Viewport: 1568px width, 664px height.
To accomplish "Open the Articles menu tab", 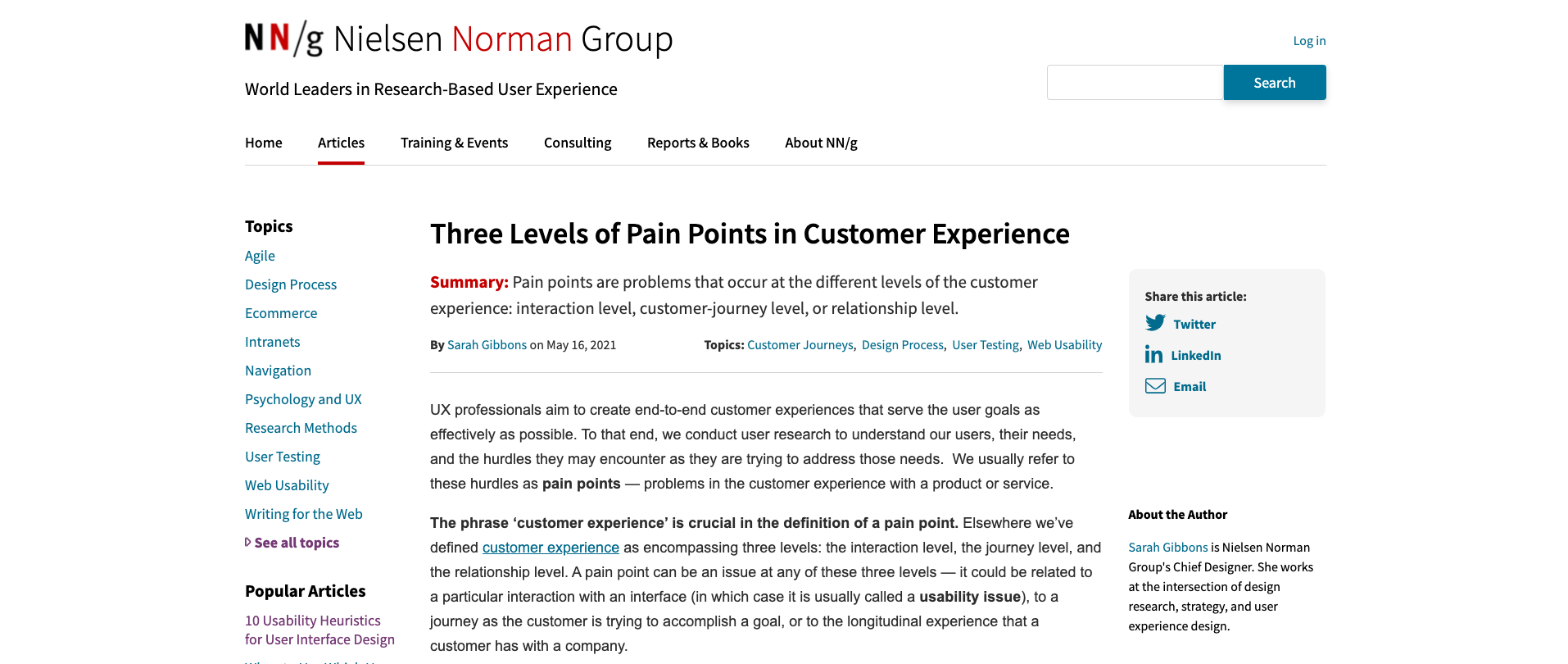I will (341, 143).
